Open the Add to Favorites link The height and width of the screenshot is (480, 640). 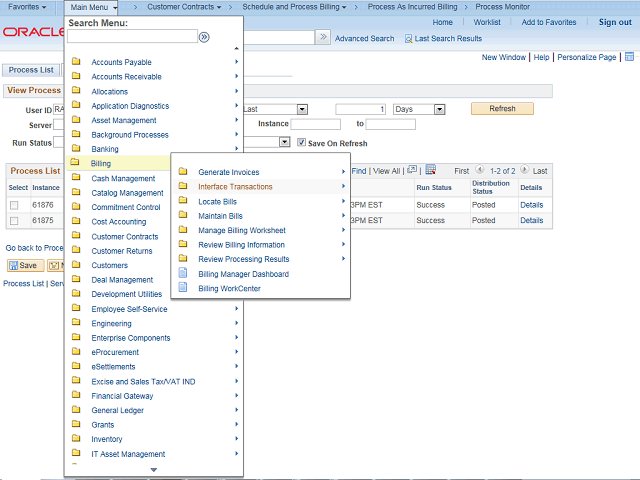pyautogui.click(x=548, y=22)
